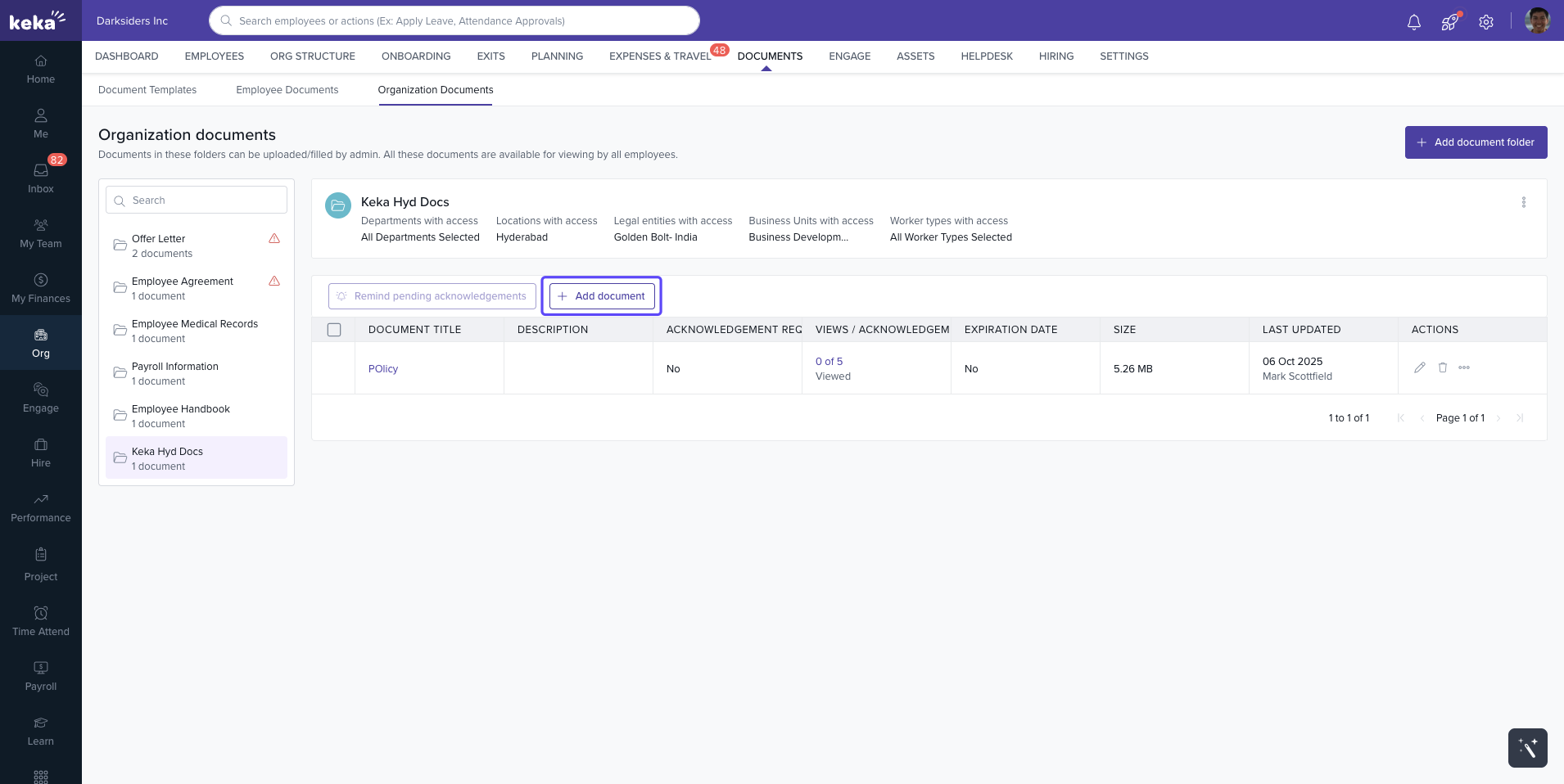Open more actions menu for POlicy row
Image resolution: width=1564 pixels, height=784 pixels.
click(x=1464, y=367)
